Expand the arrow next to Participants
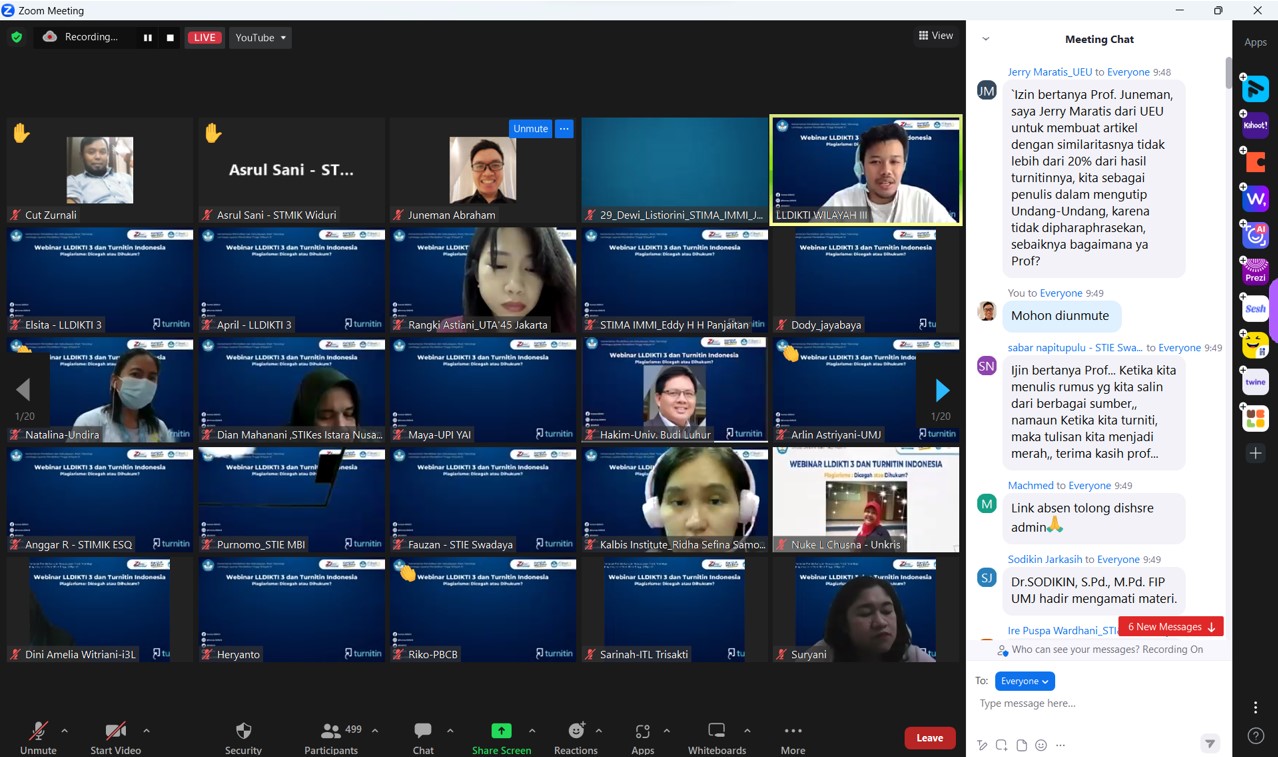 click(375, 731)
